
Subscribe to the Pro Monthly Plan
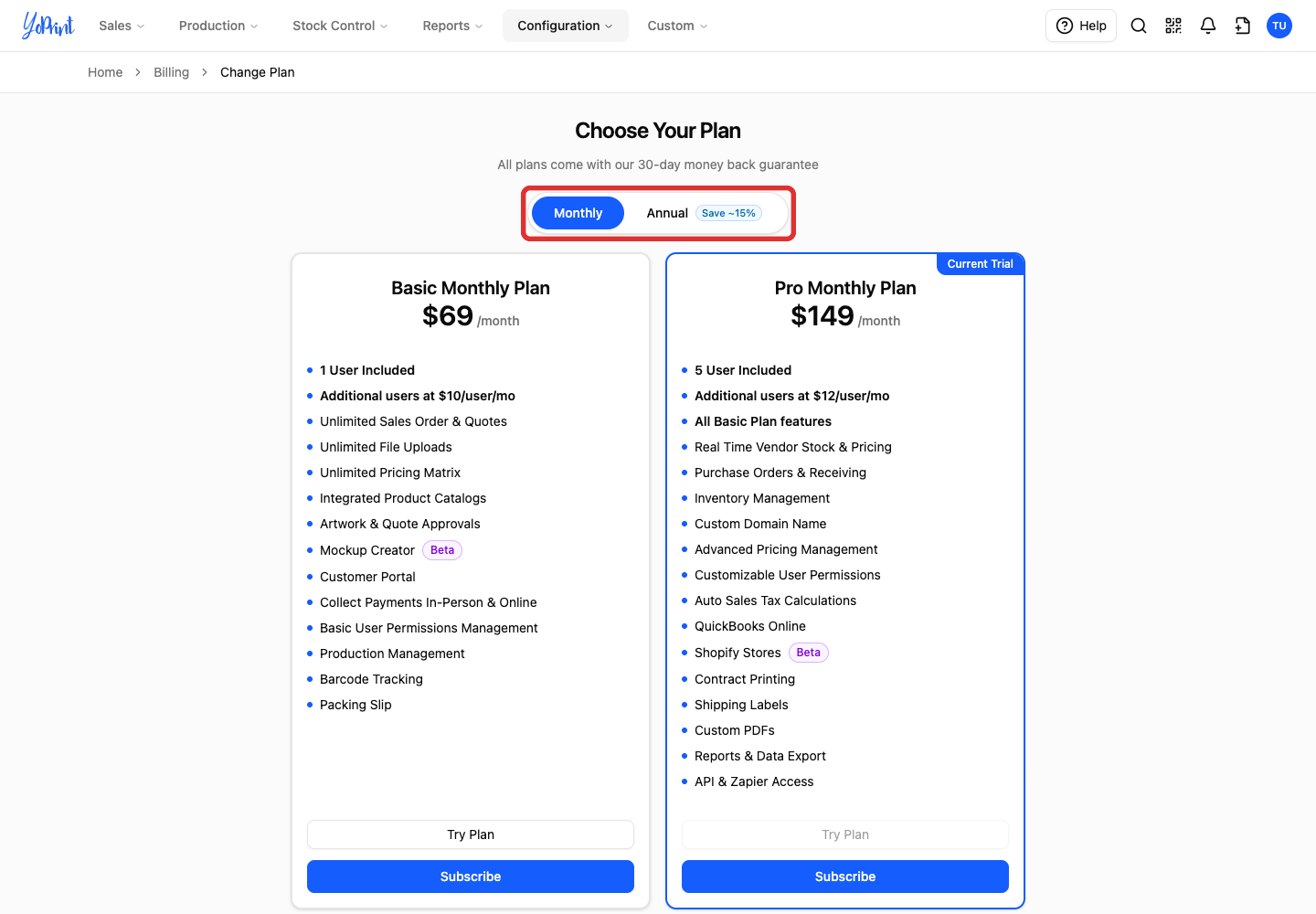click(x=845, y=877)
